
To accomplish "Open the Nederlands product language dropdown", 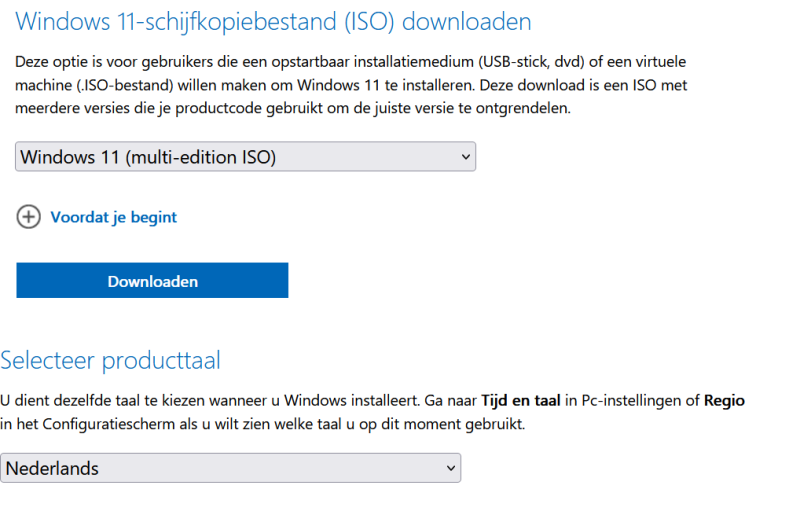I will coord(230,468).
